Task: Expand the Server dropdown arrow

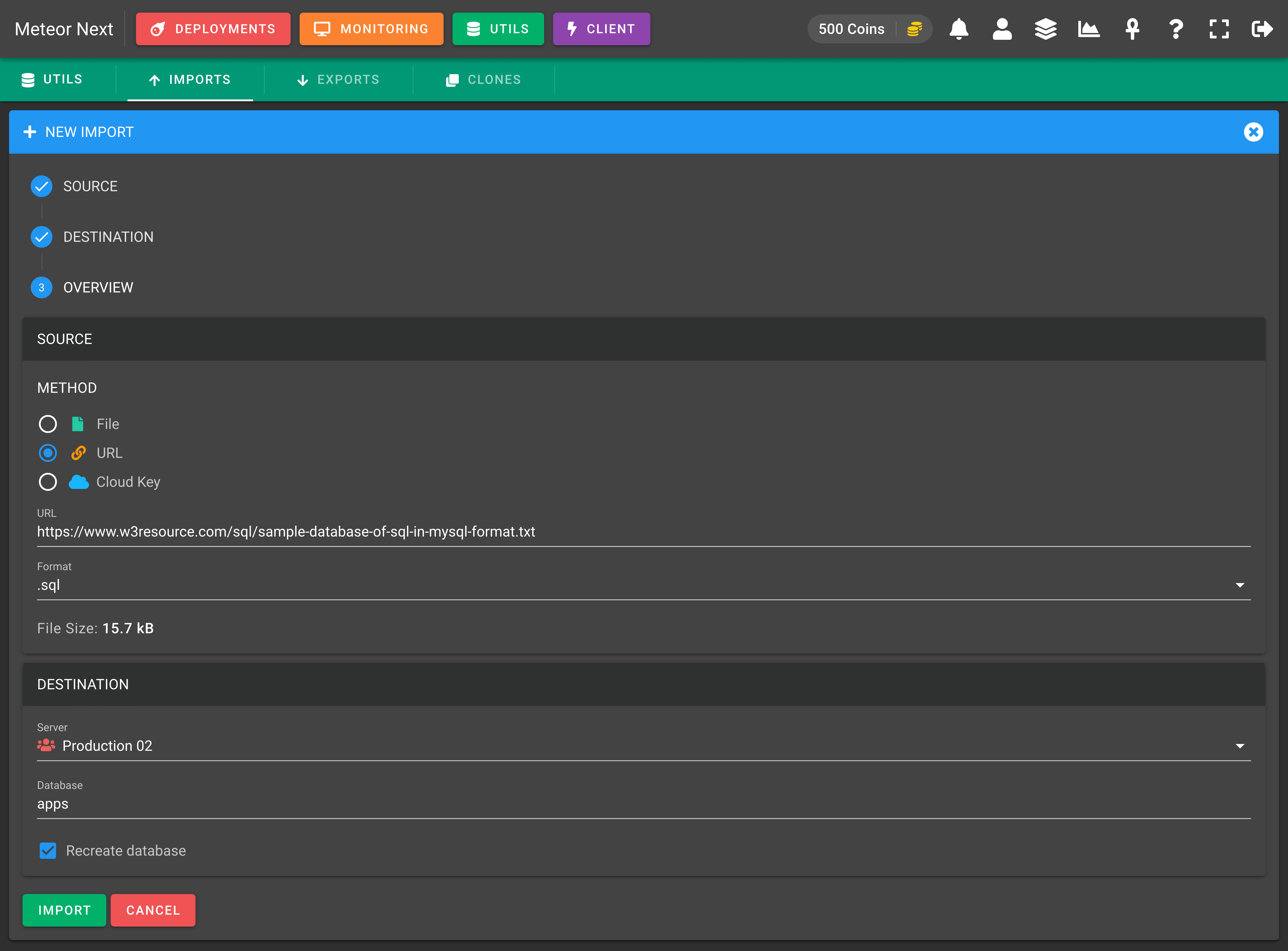Action: point(1240,746)
